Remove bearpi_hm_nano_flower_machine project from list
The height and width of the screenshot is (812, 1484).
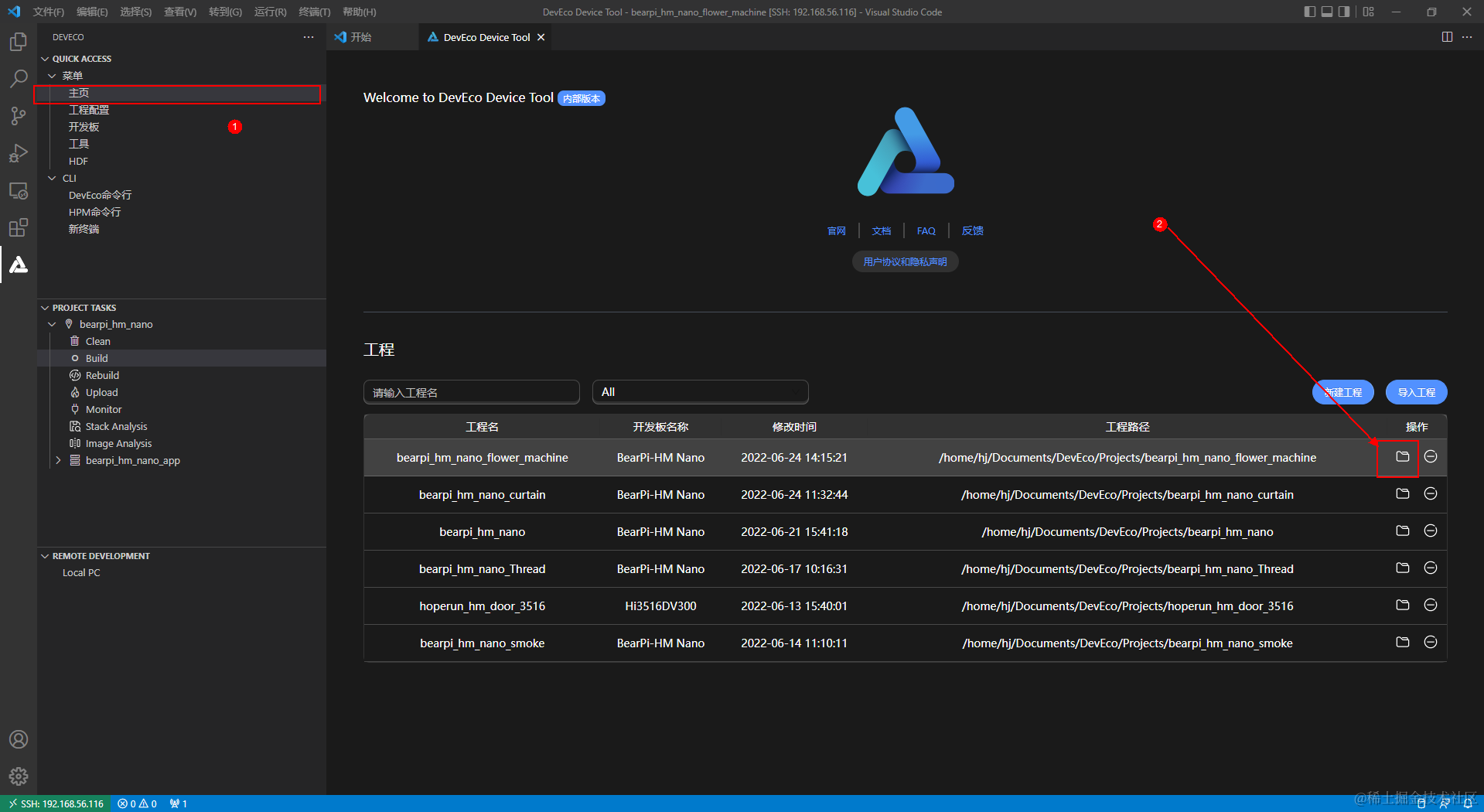[1431, 456]
